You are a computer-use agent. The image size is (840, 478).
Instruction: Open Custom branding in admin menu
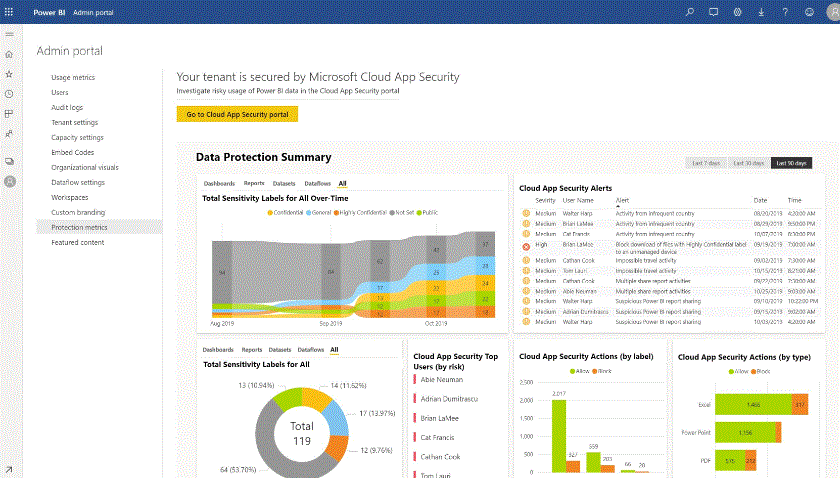[x=78, y=212]
